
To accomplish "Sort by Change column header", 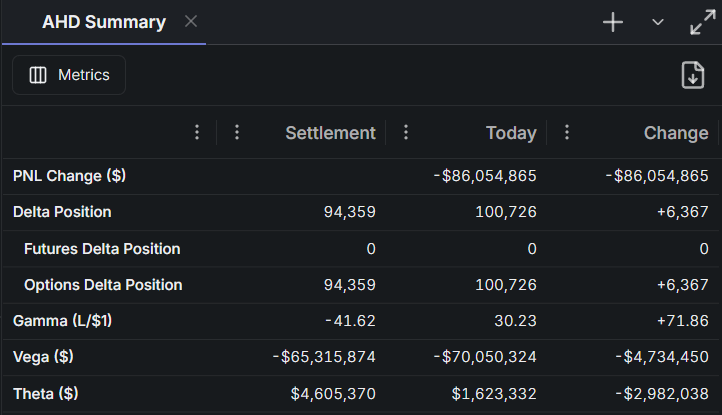I will point(676,133).
